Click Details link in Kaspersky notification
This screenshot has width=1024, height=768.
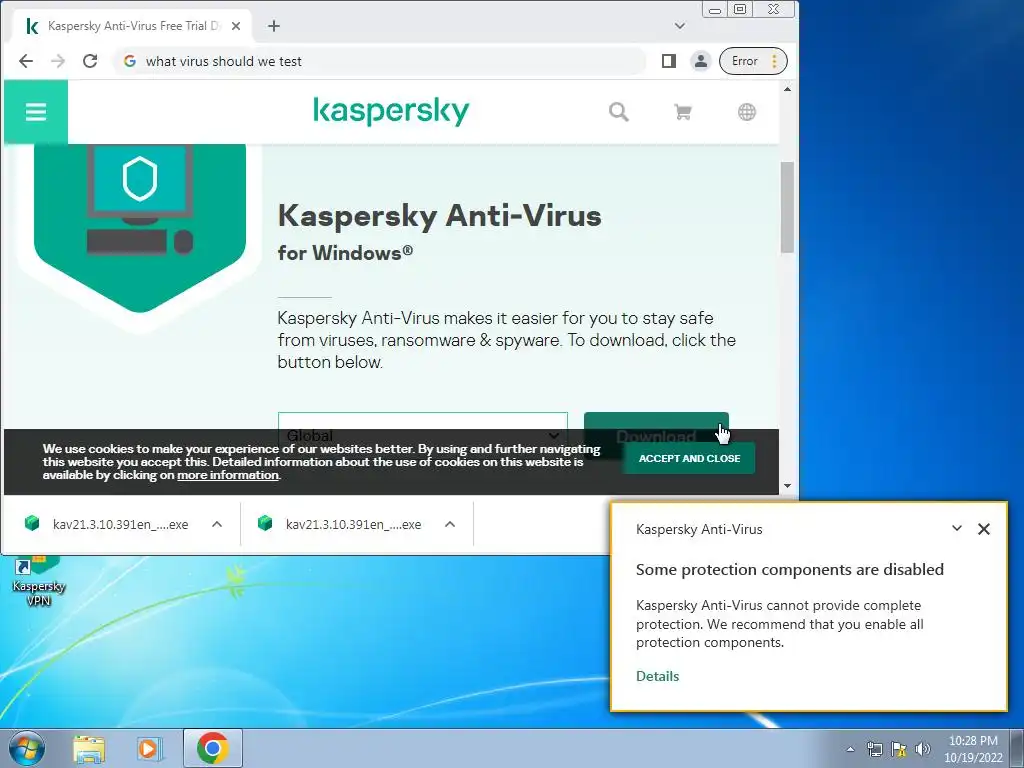point(658,677)
